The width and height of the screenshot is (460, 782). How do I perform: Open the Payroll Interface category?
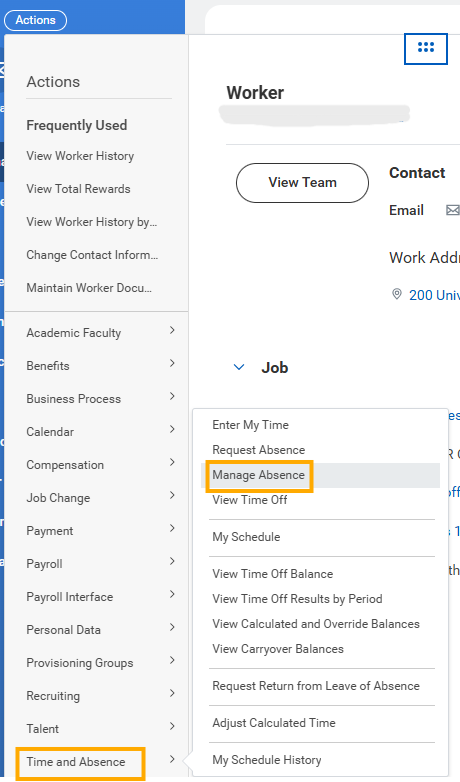pos(70,597)
